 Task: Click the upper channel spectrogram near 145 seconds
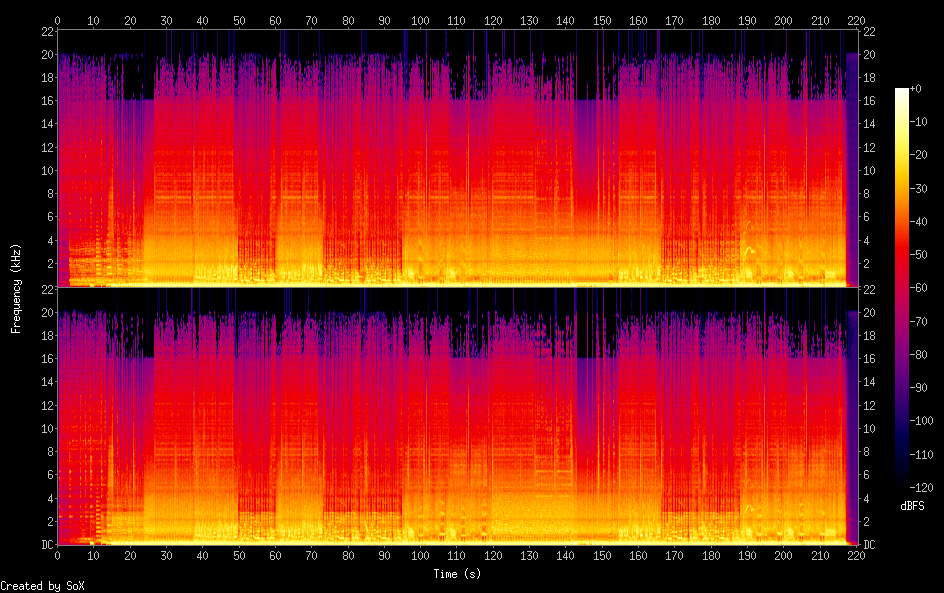point(583,158)
